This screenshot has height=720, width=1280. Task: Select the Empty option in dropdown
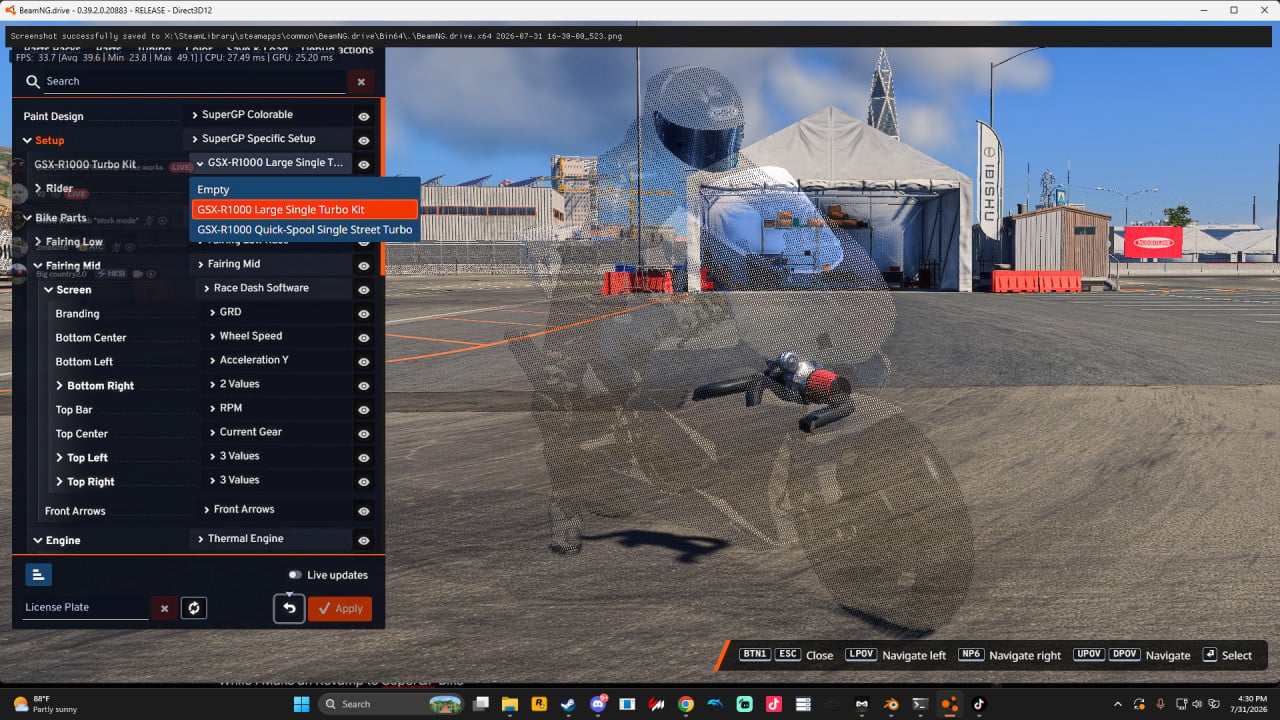click(x=305, y=189)
